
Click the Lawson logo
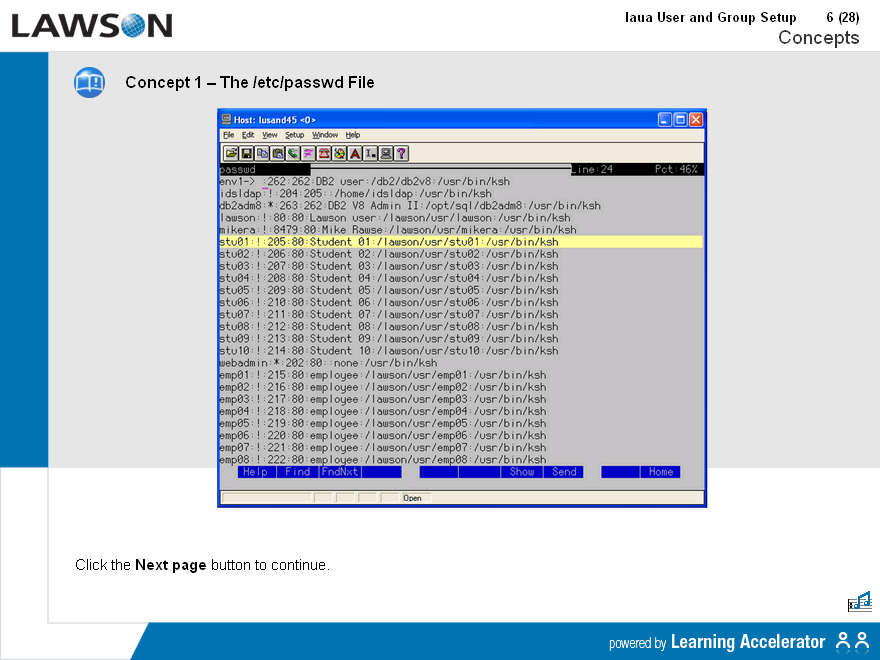pyautogui.click(x=91, y=26)
